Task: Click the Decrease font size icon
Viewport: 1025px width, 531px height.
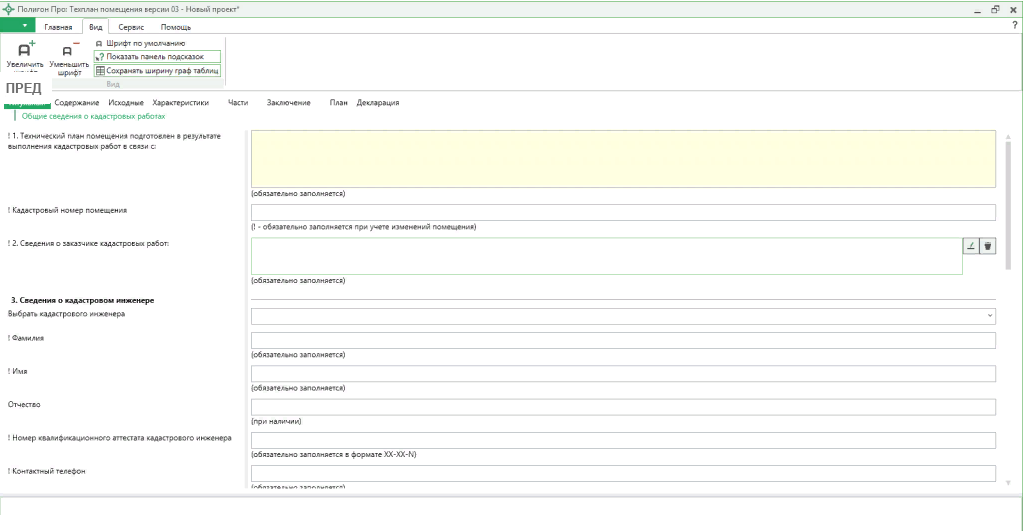Action: coord(69,49)
